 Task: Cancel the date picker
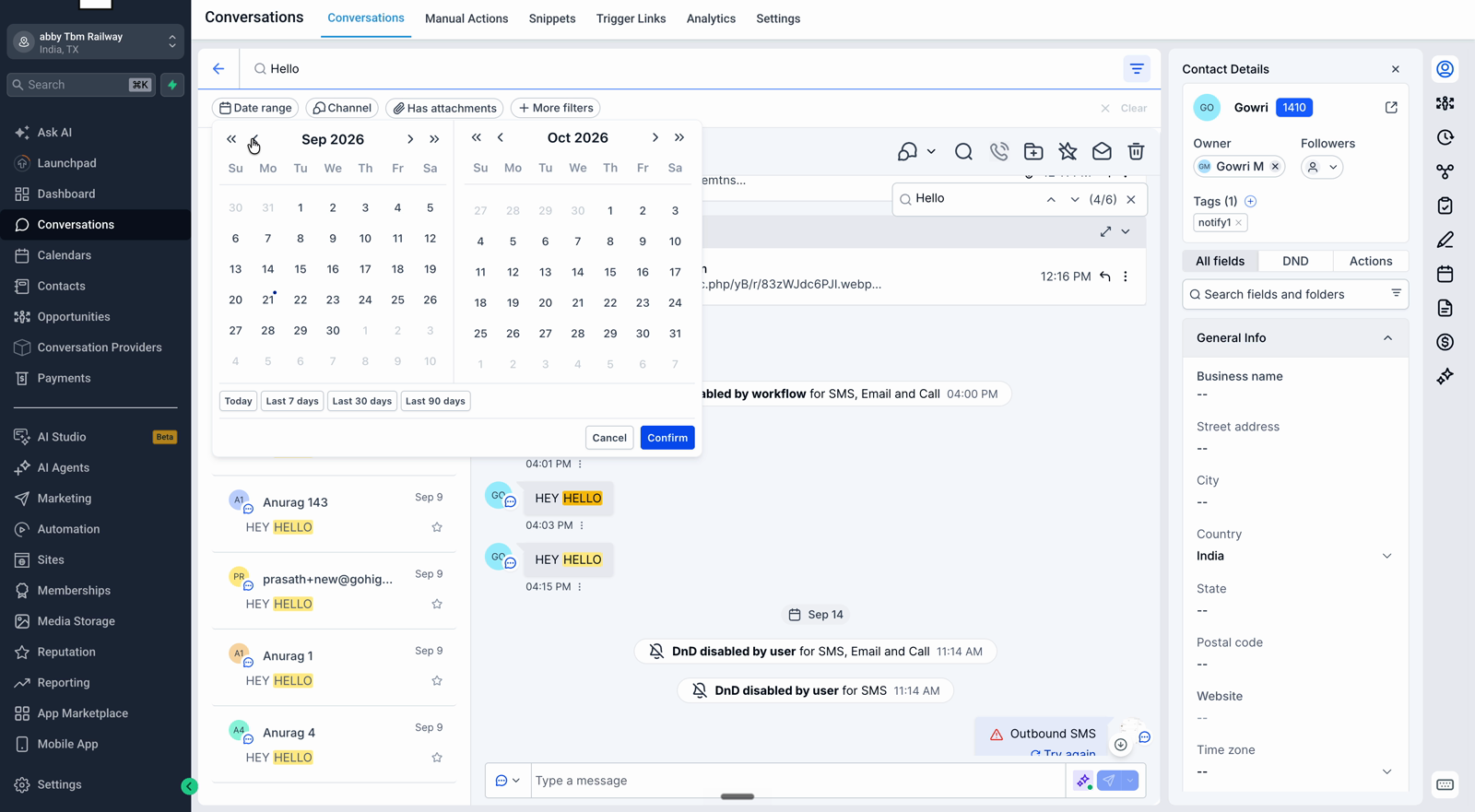(609, 438)
